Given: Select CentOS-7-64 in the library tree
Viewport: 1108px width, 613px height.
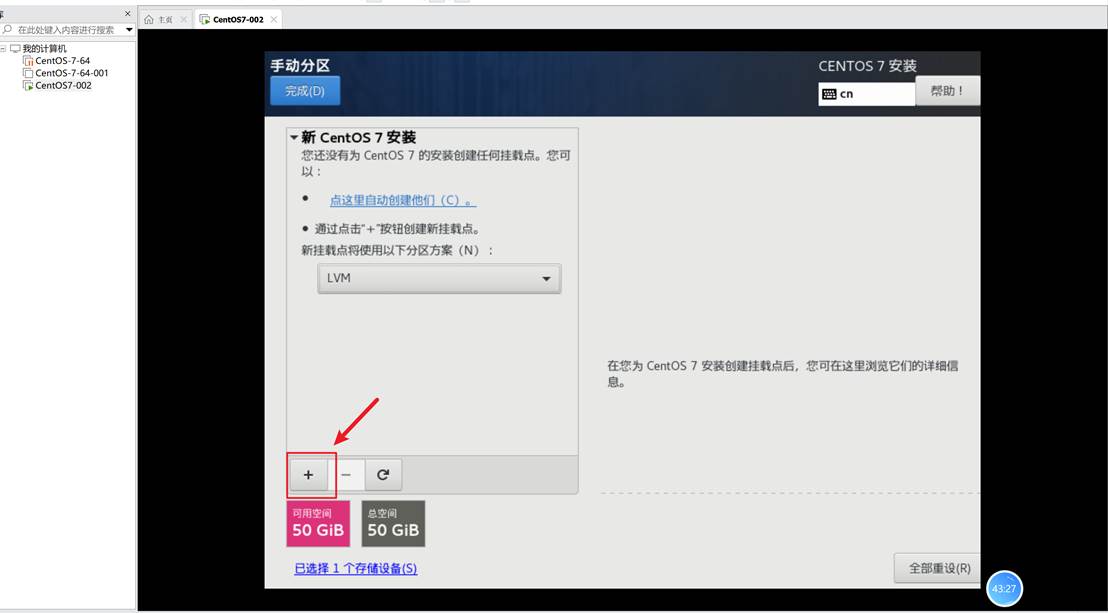Looking at the screenshot, I should pyautogui.click(x=62, y=61).
